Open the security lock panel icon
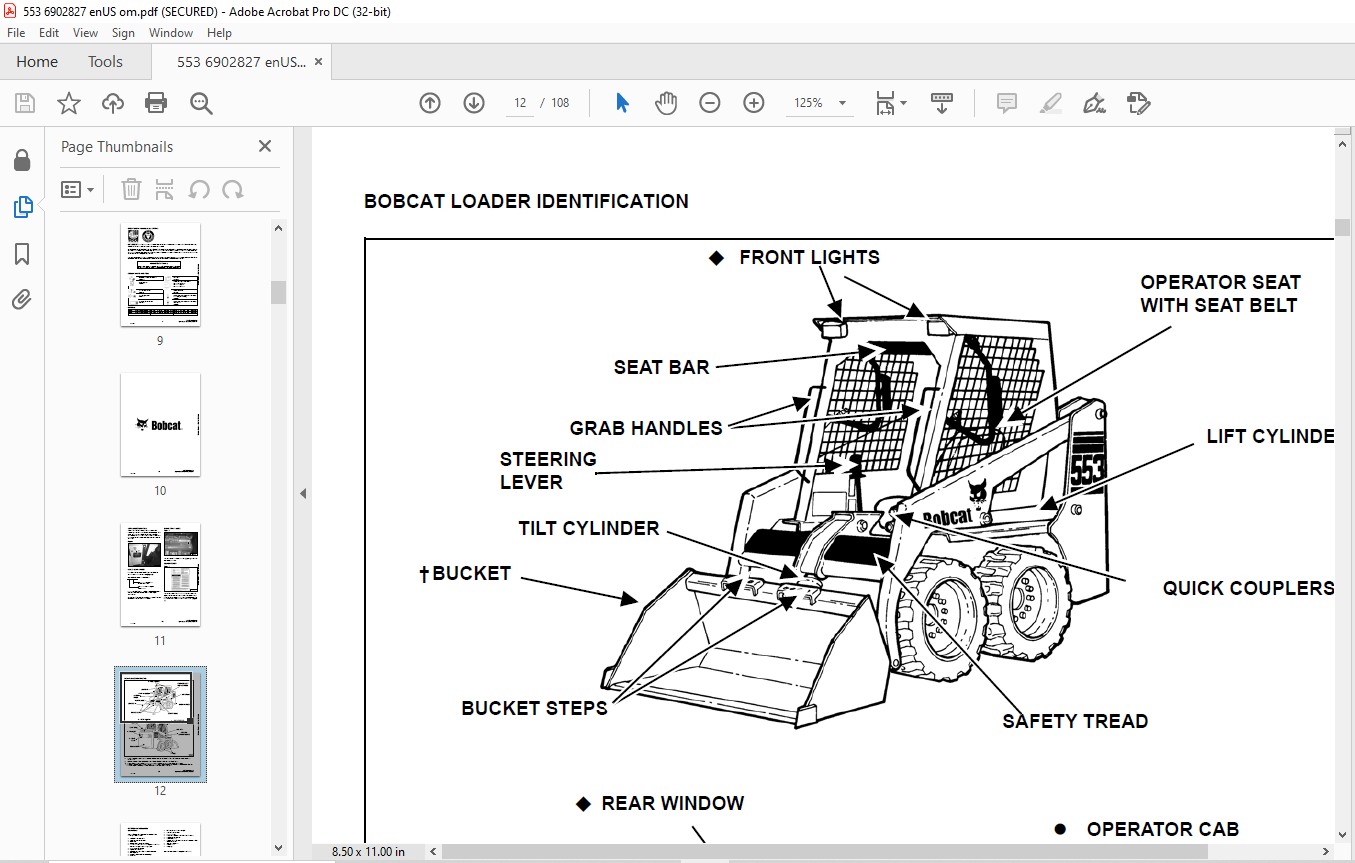The image size is (1355, 863). [22, 161]
